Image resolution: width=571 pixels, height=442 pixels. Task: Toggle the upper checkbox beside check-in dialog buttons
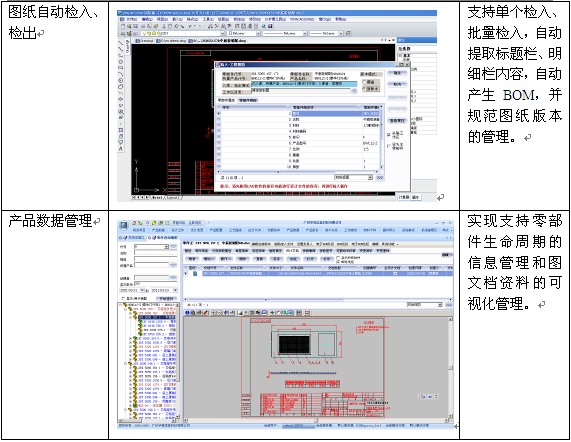(x=389, y=135)
